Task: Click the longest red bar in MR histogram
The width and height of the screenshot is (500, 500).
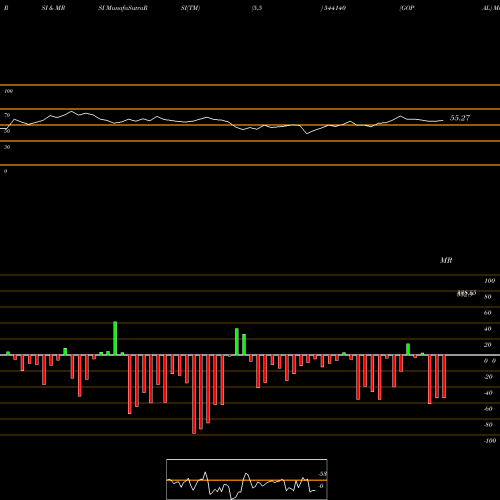Action: [194, 394]
